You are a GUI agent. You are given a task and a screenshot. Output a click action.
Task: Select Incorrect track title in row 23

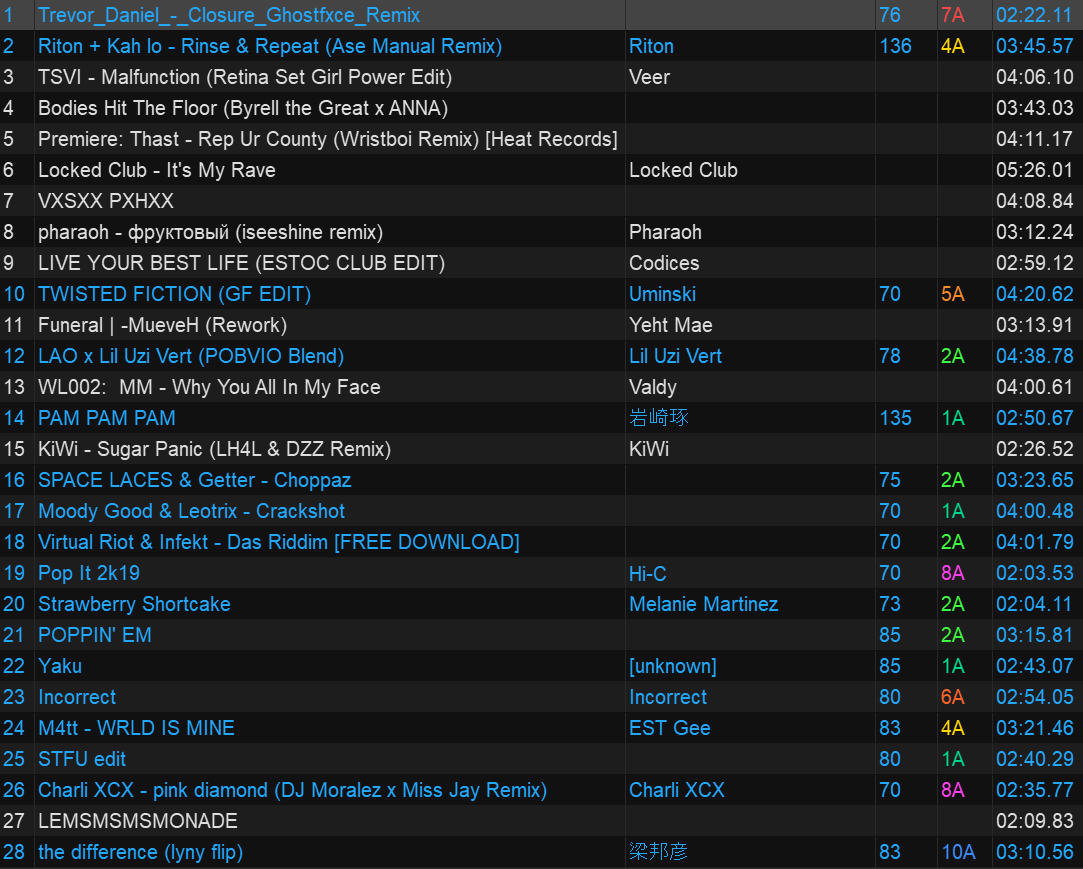(77, 697)
